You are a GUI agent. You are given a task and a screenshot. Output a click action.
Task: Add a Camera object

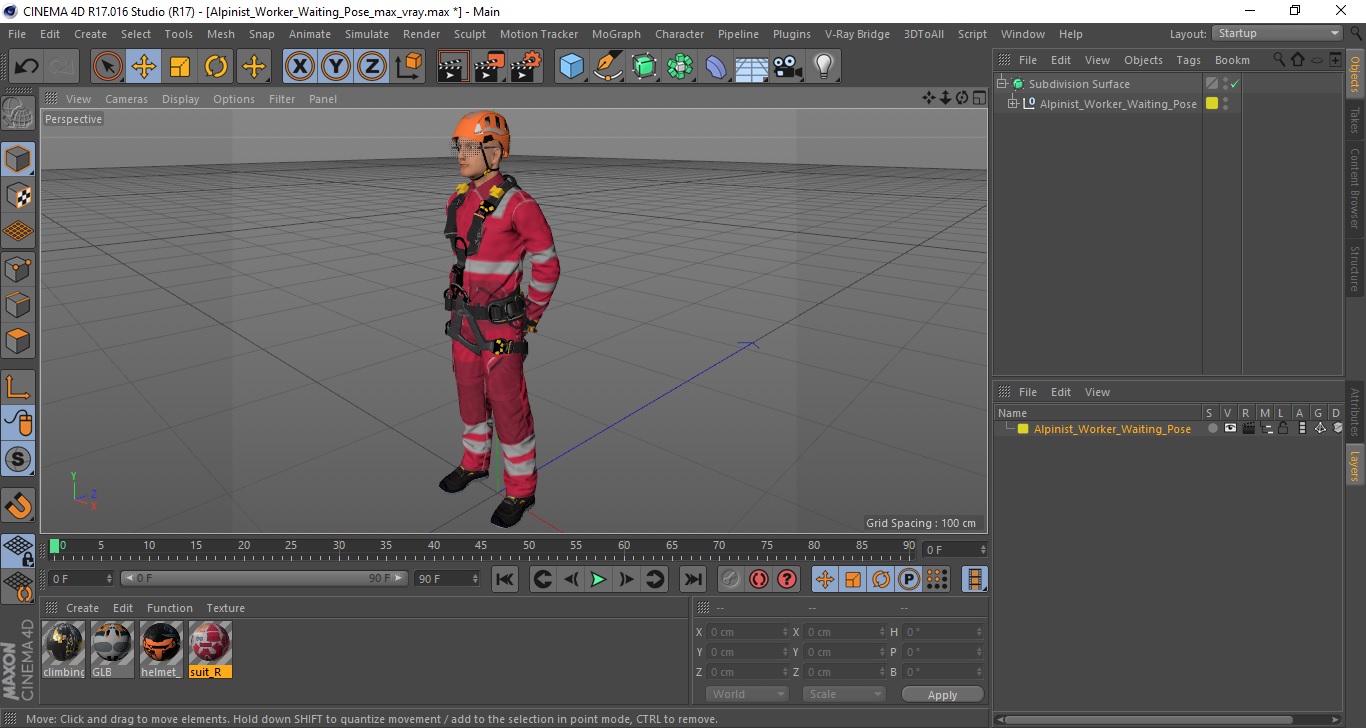[x=788, y=67]
